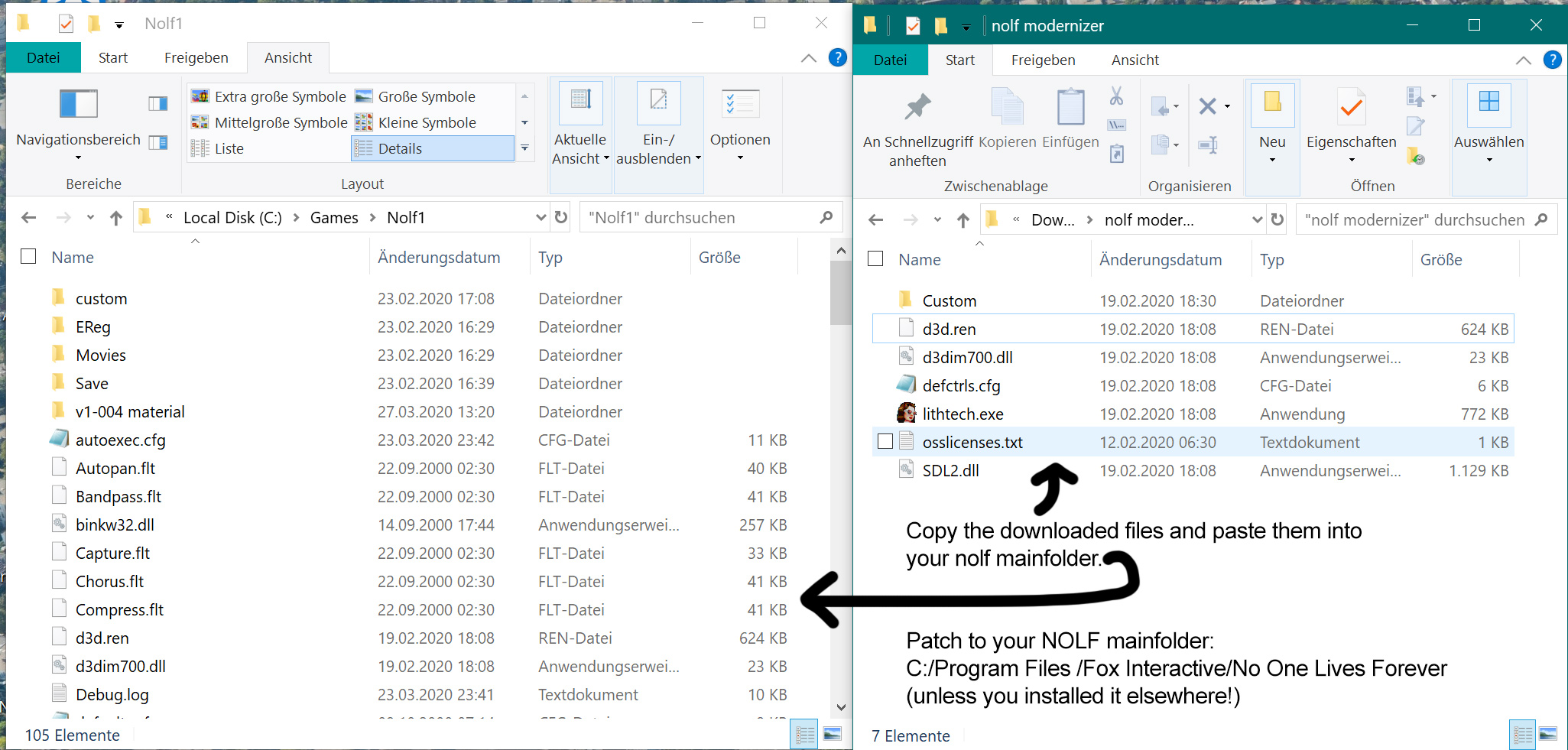Toggle preview pane icon in Nolf1 ribbon
This screenshot has height=750, width=1568.
coord(158,104)
